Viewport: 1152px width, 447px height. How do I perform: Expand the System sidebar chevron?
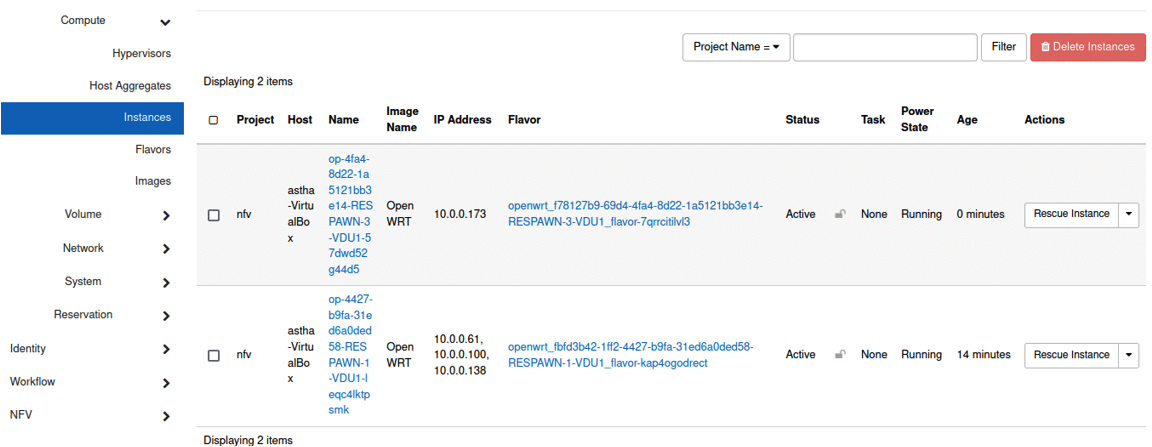tap(166, 282)
